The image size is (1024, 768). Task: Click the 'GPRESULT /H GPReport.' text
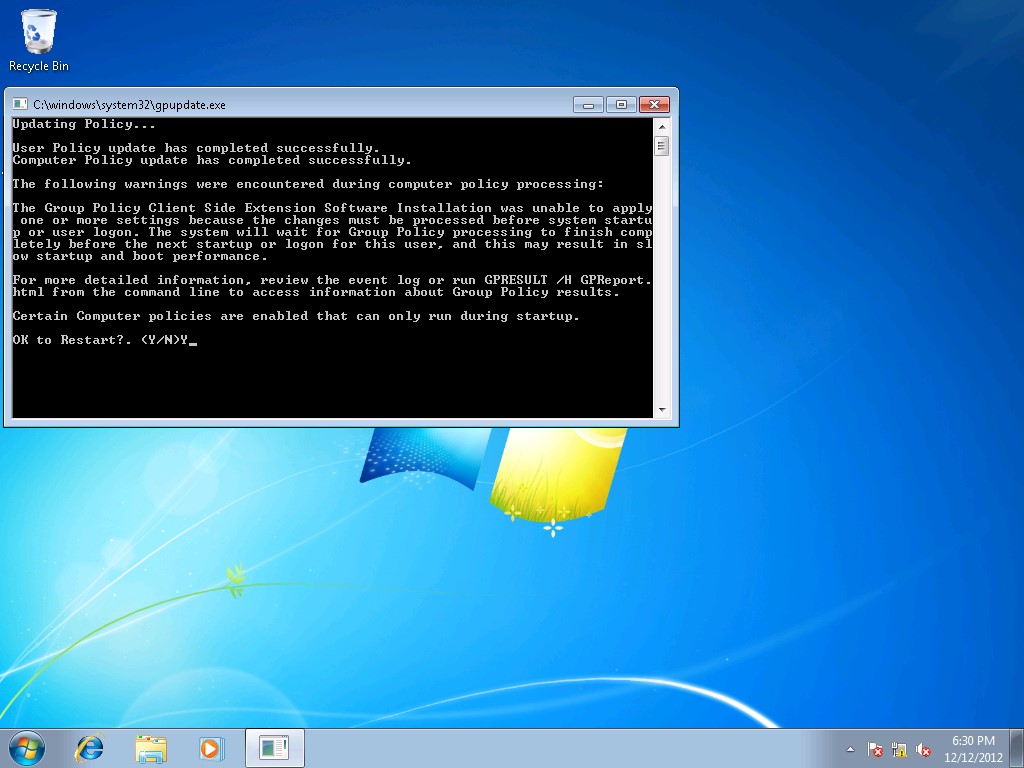point(568,280)
